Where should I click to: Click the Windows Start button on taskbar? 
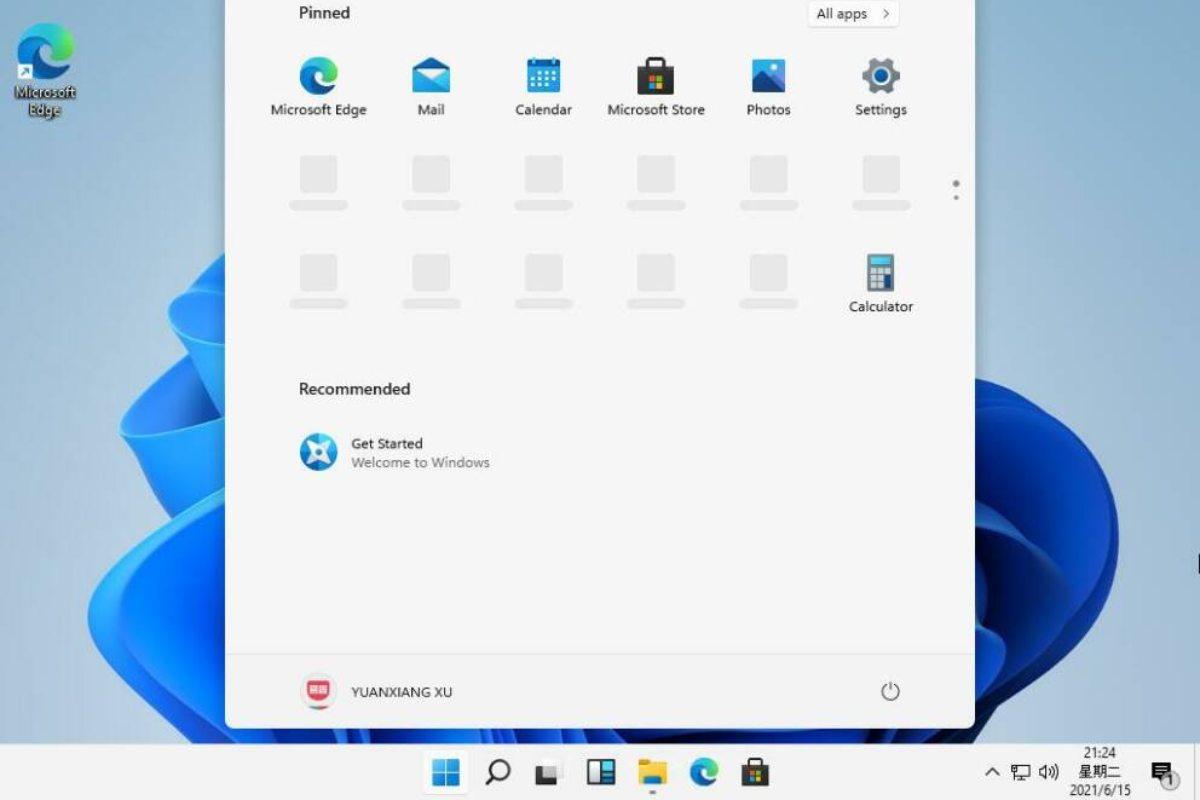point(445,772)
